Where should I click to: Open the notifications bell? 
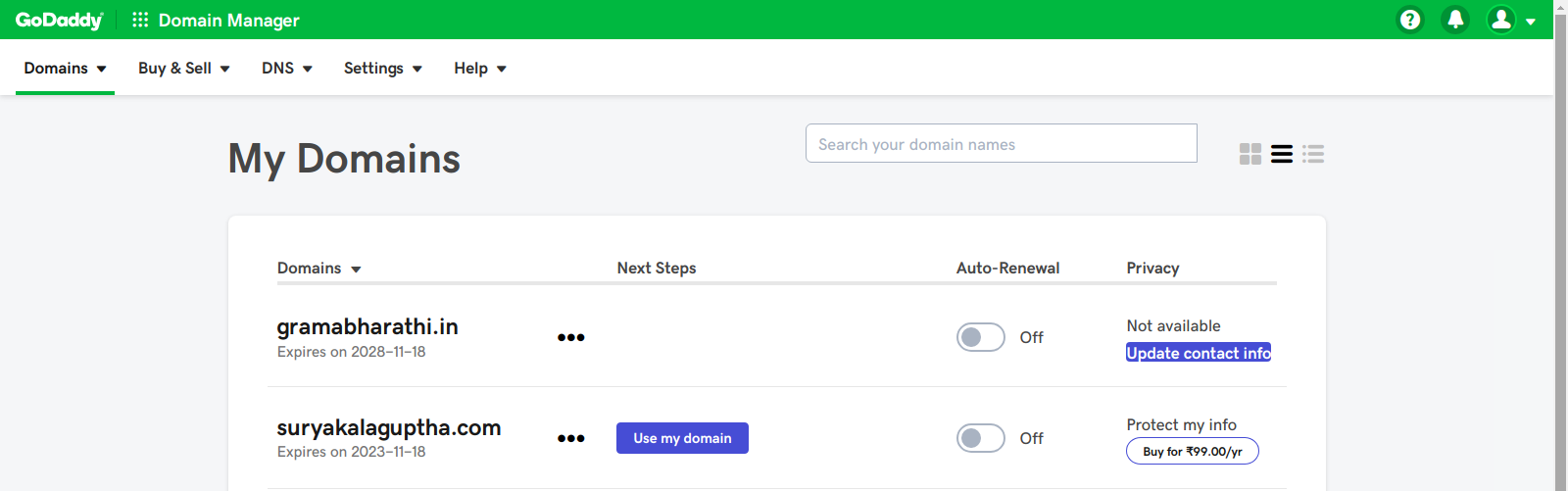[x=1455, y=20]
